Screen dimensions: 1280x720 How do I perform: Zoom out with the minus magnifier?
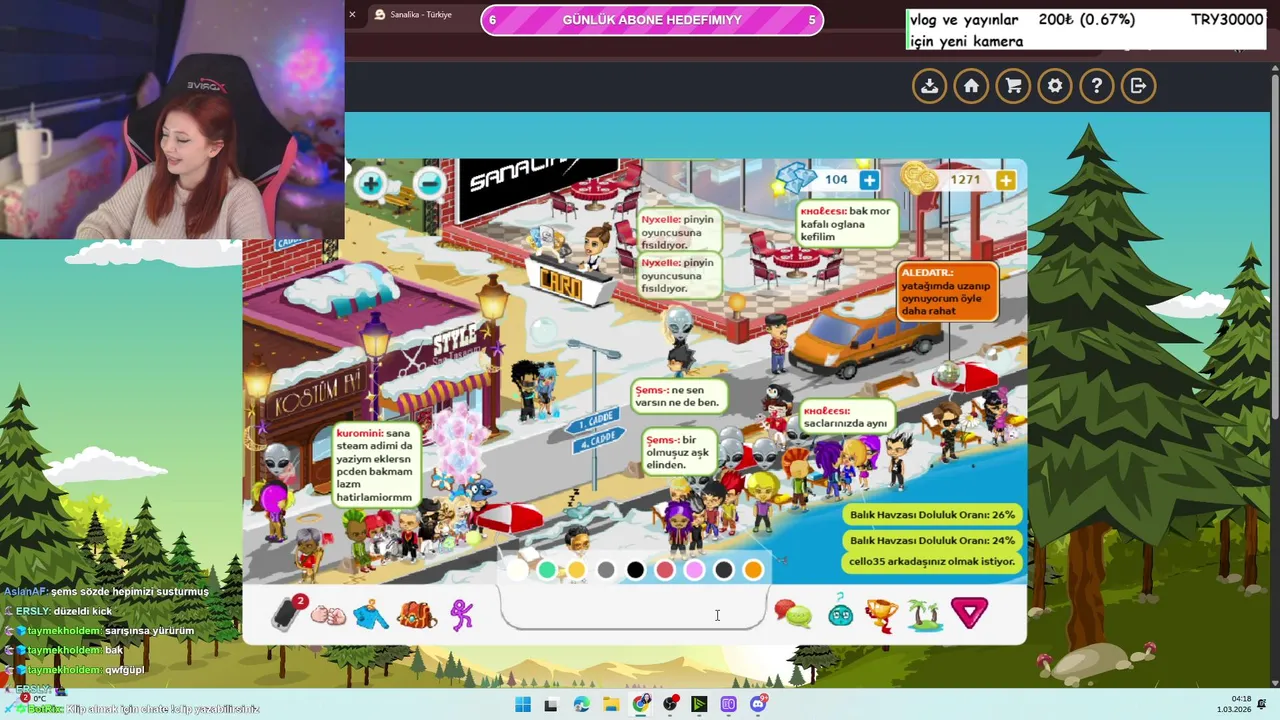429,184
